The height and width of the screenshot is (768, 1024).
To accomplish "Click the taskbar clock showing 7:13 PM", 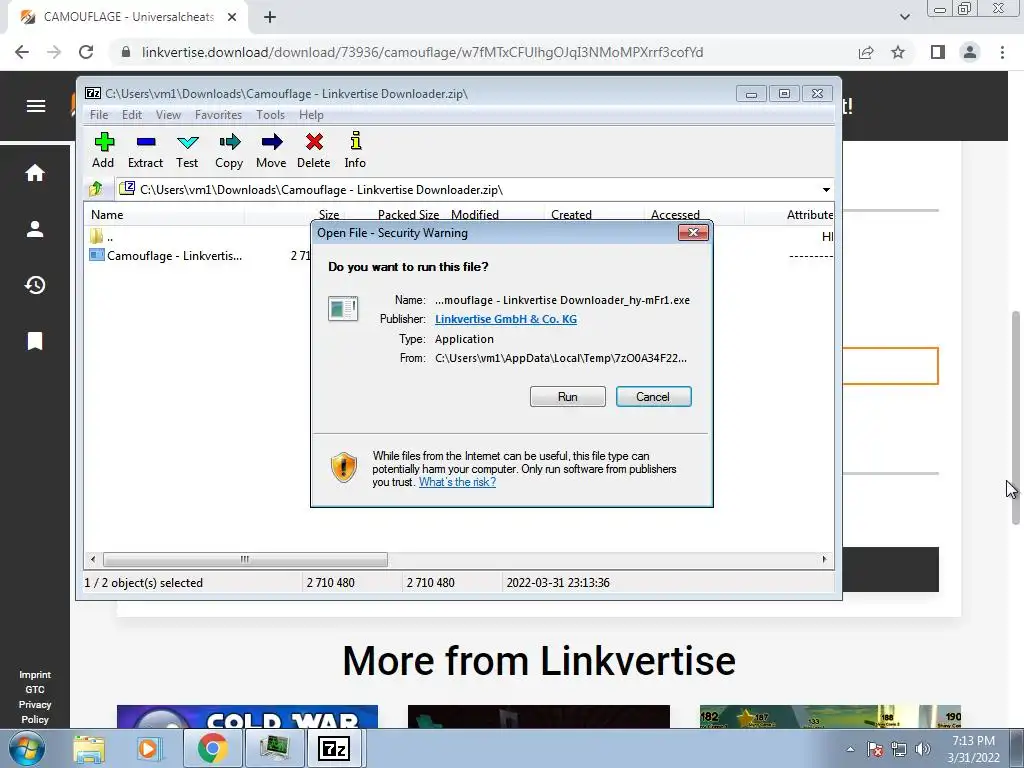I will (x=974, y=749).
